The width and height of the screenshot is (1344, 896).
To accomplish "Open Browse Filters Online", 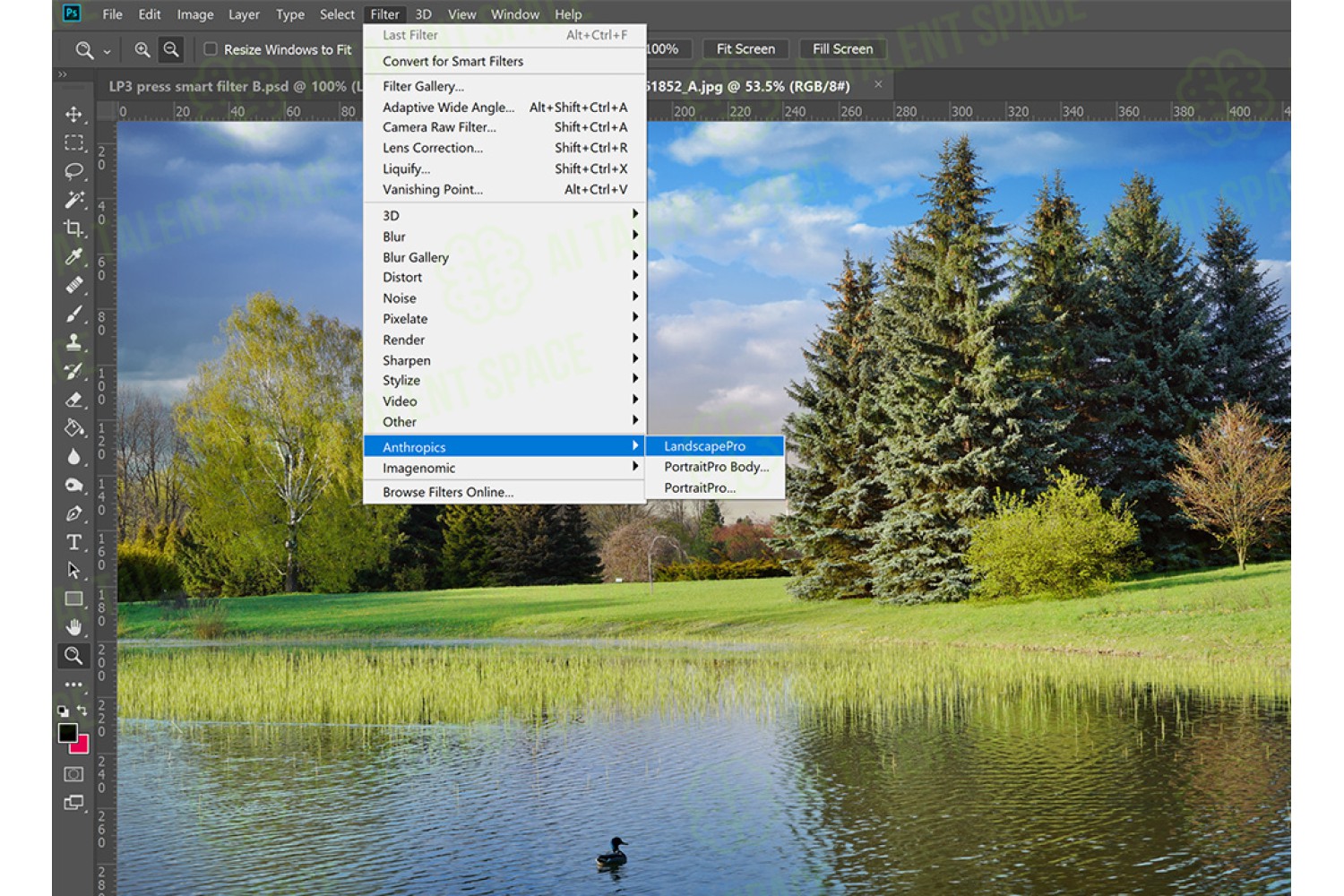I will [x=505, y=492].
